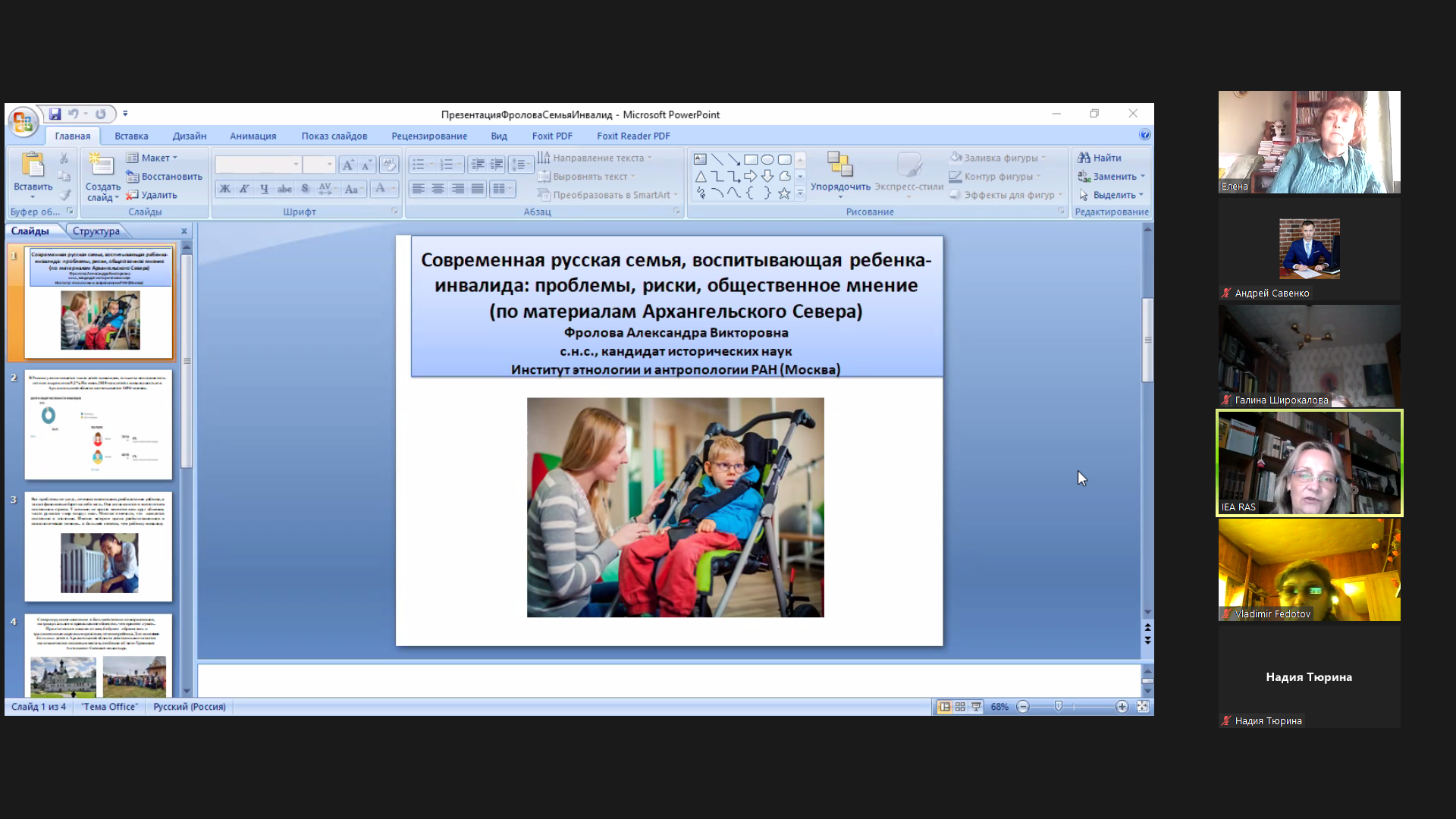1456x819 pixels.
Task: Open the font size dropdown
Action: 329,165
